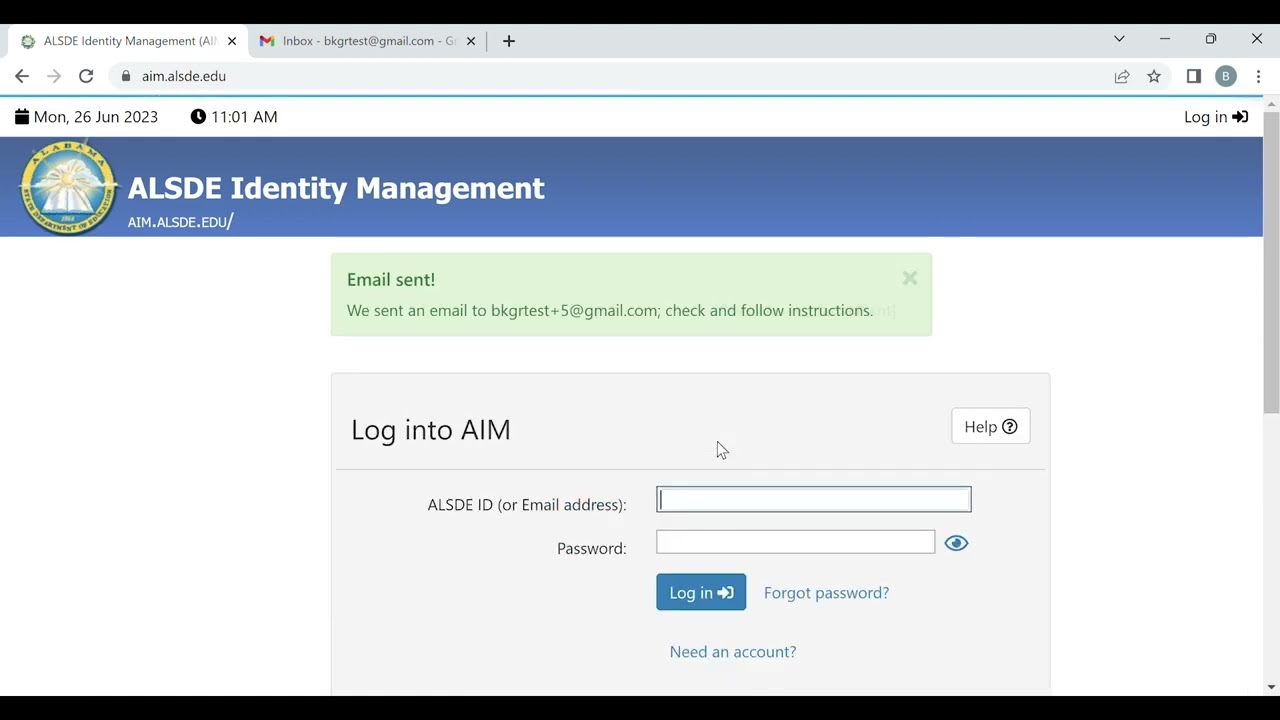Open a new browser tab
The height and width of the screenshot is (720, 1280).
(509, 41)
